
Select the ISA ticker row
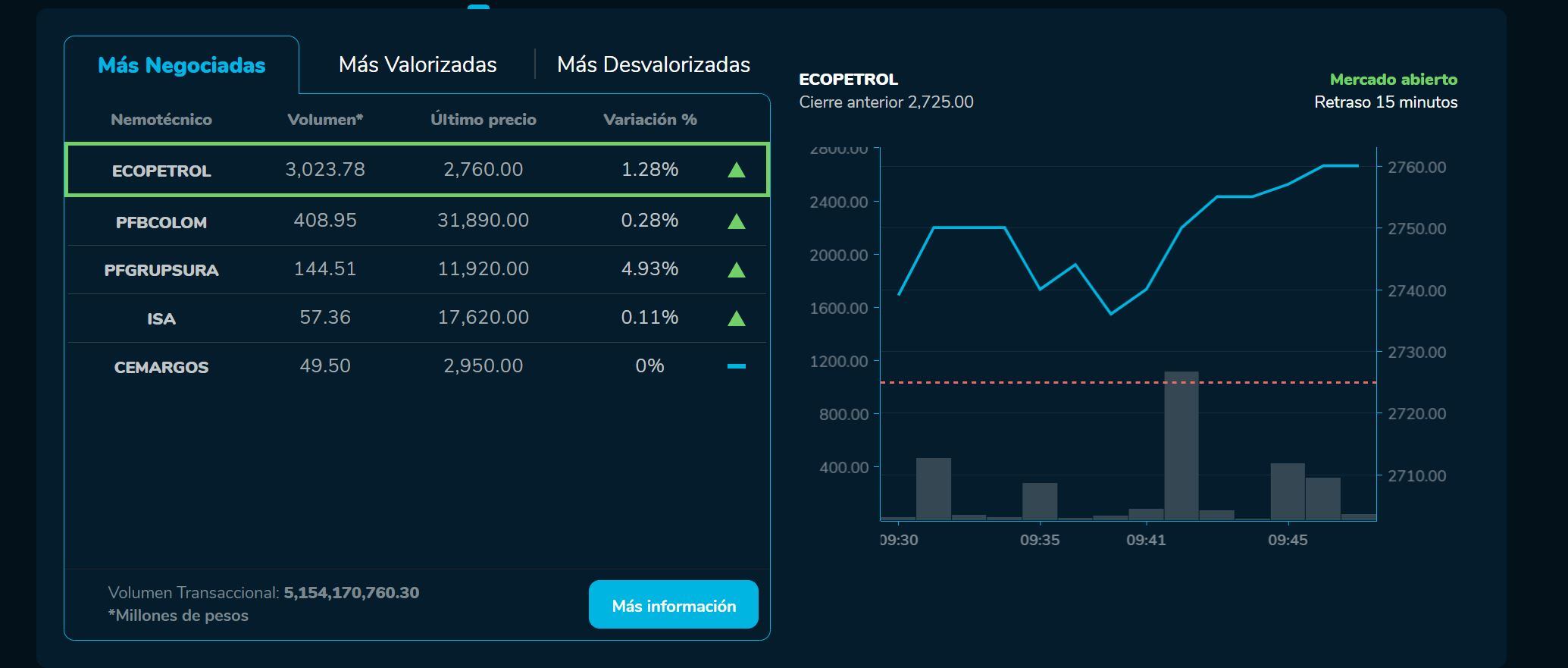(161, 318)
